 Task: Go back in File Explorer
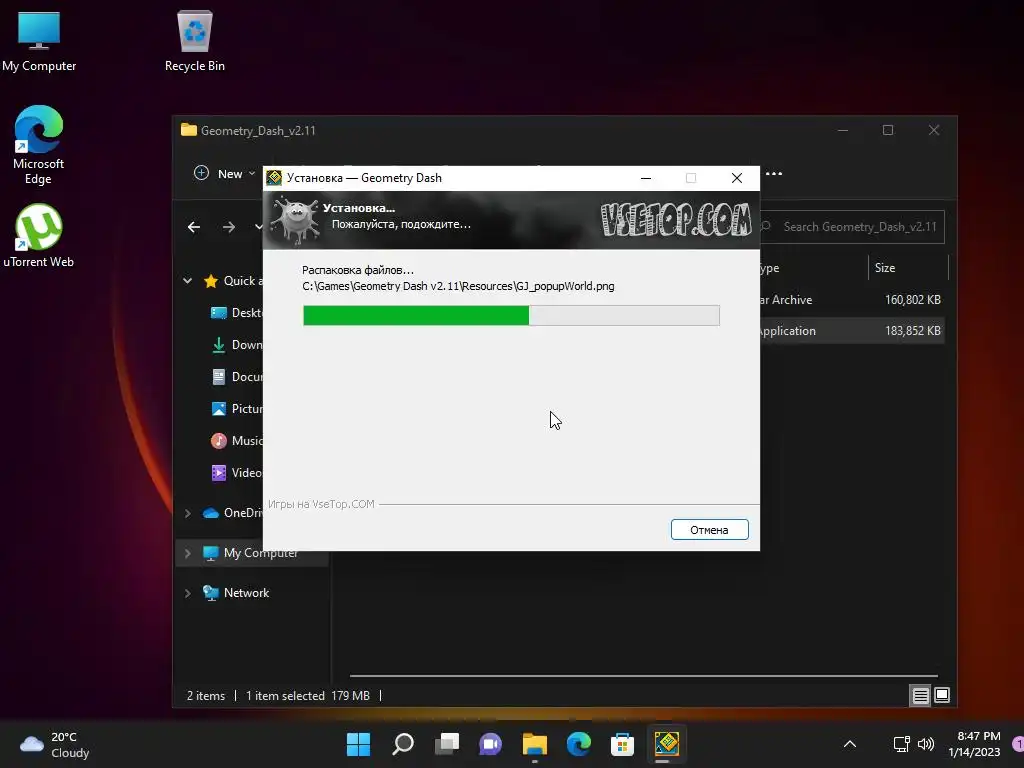194,227
